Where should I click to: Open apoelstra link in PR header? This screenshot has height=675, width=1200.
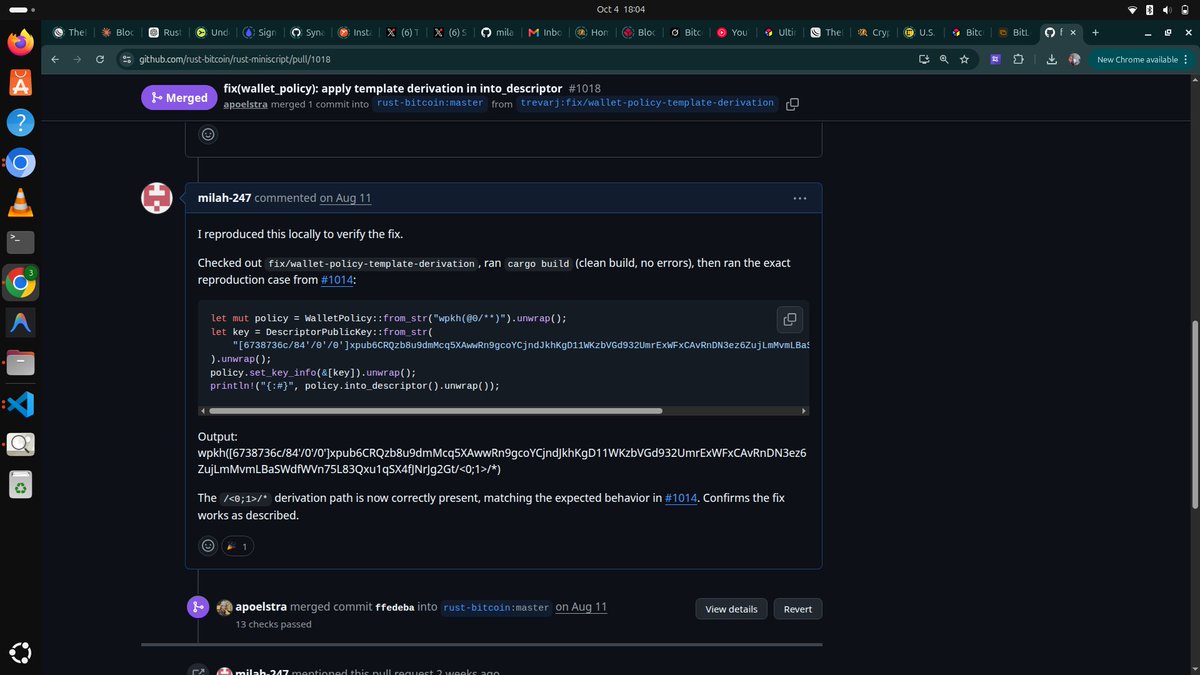pyautogui.click(x=245, y=103)
